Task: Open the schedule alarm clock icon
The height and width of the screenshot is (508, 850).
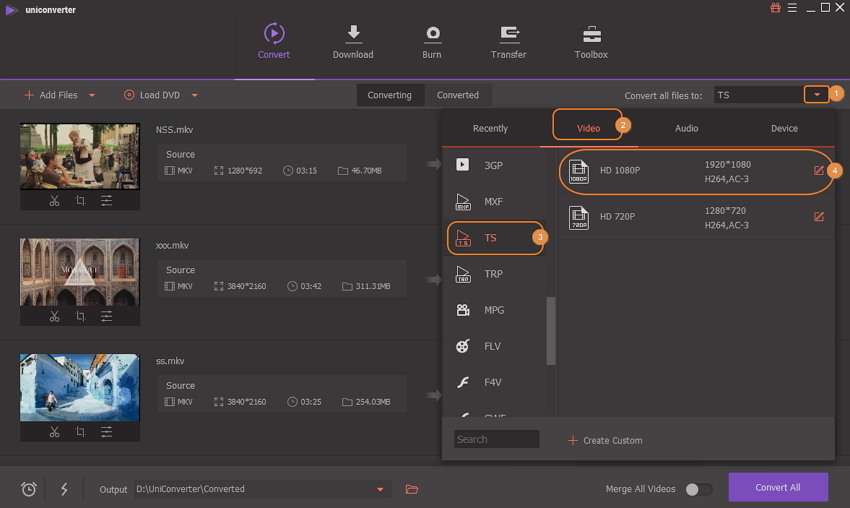Action: coord(29,489)
